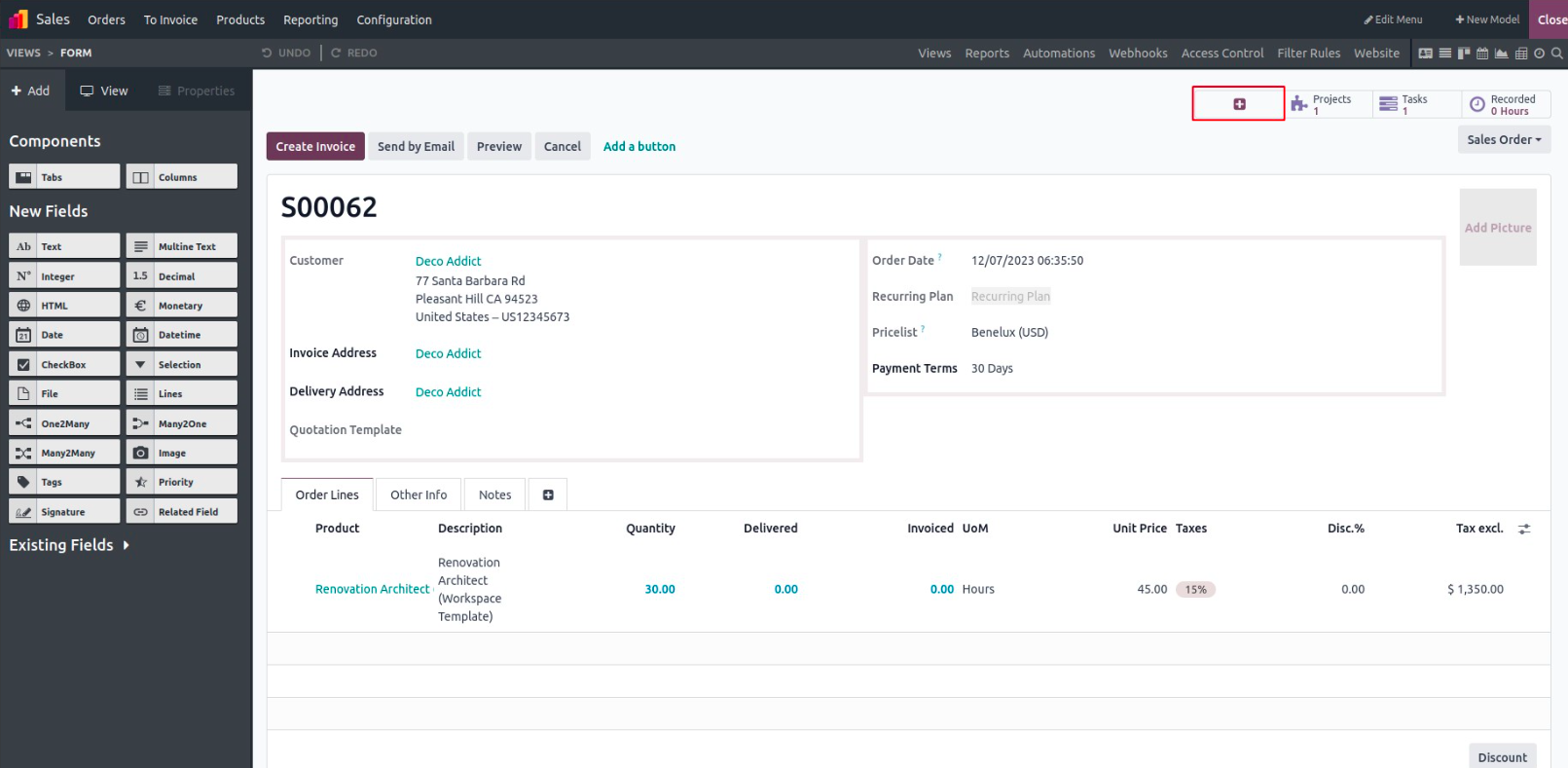Select the Graph view icon
This screenshot has height=768, width=1568.
[x=1501, y=54]
